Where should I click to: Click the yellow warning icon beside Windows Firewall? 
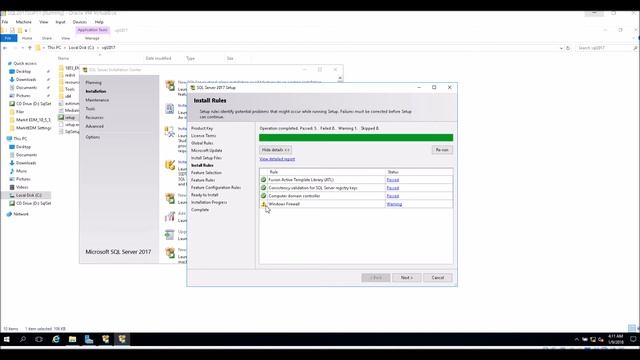(x=264, y=204)
